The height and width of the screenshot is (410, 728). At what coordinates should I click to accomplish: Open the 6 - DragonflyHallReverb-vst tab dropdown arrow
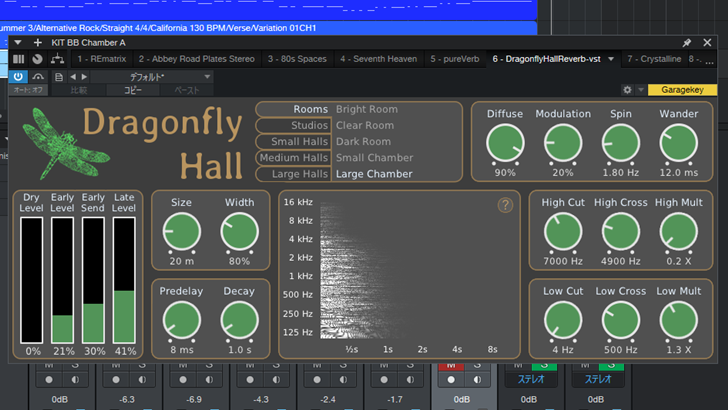[611, 59]
